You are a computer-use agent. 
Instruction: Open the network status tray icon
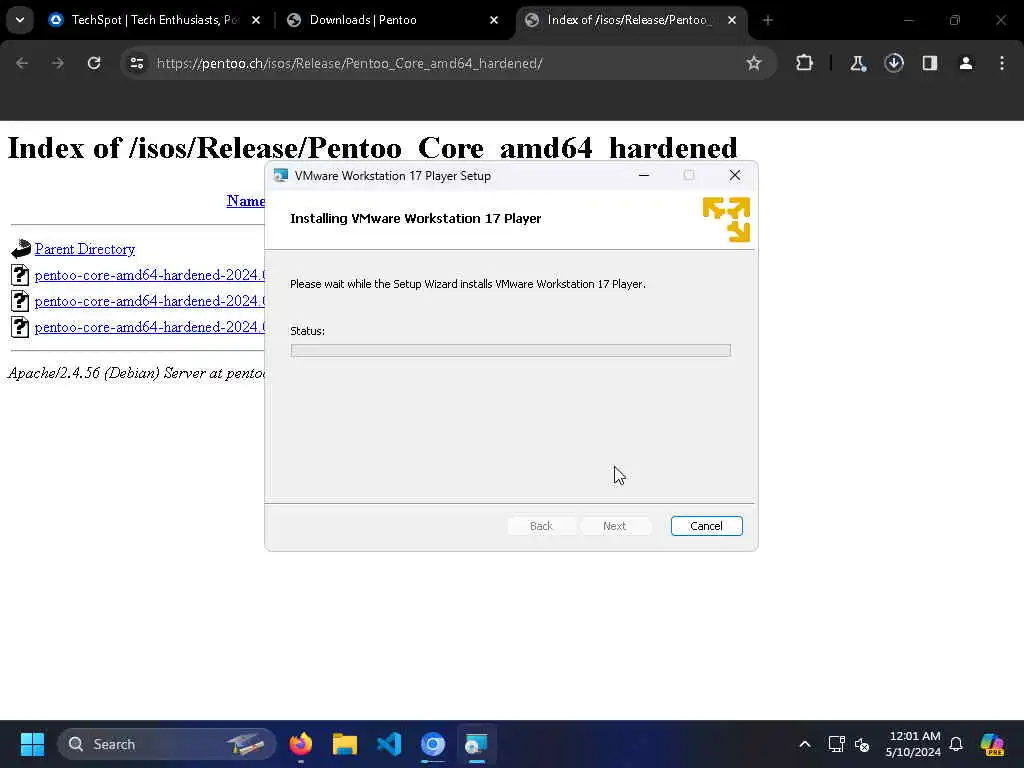click(x=836, y=744)
